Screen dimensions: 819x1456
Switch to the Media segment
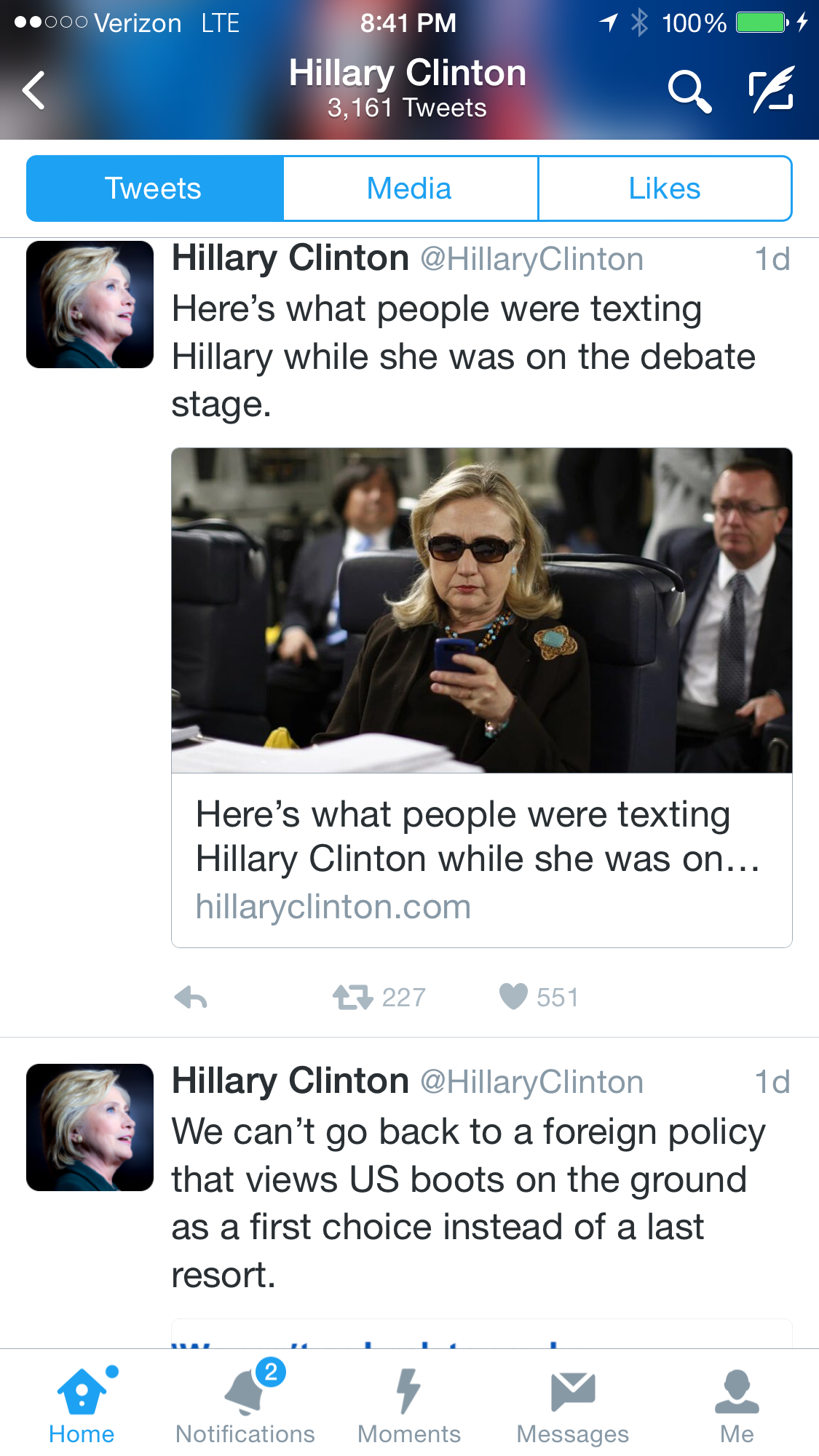pyautogui.click(x=410, y=188)
